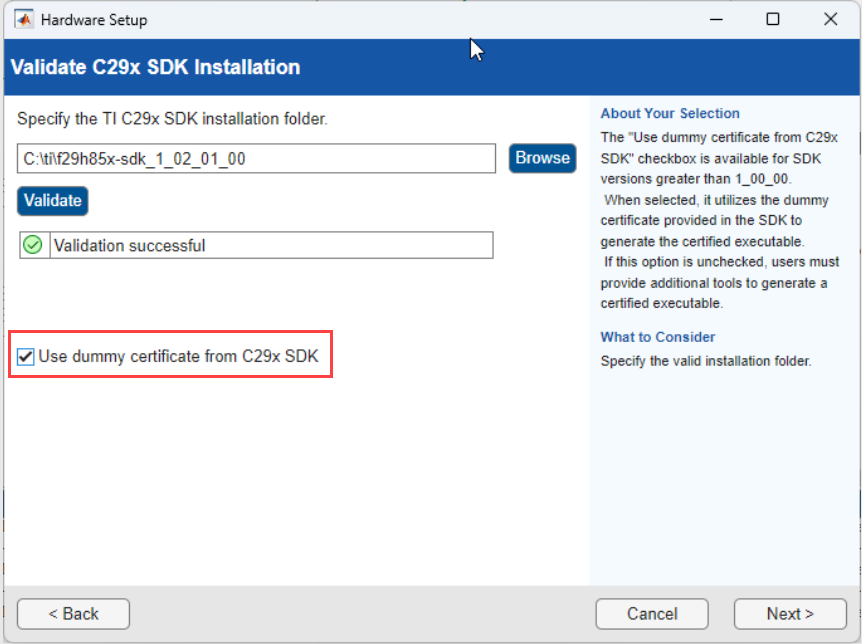This screenshot has height=644, width=862.
Task: Cancel the hardware setup wizard
Action: tap(652, 613)
